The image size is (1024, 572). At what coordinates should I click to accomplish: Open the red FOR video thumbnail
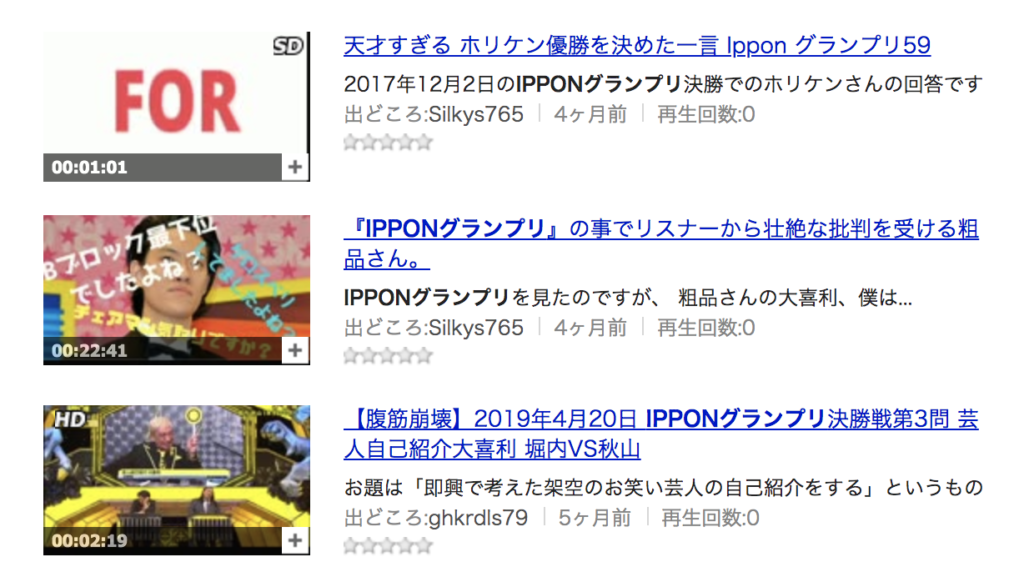click(x=176, y=93)
